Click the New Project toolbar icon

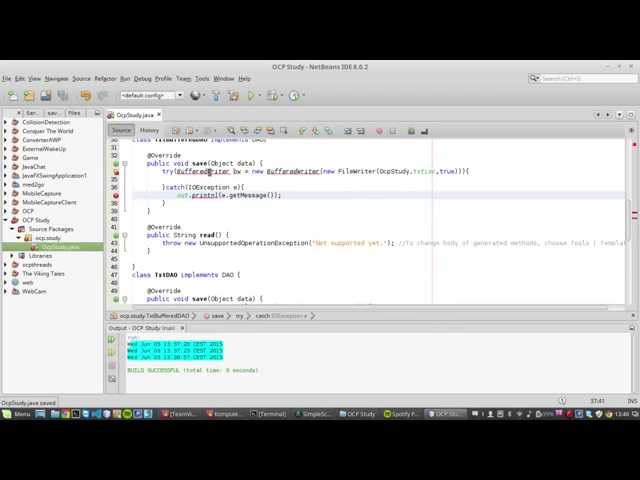tap(29, 96)
